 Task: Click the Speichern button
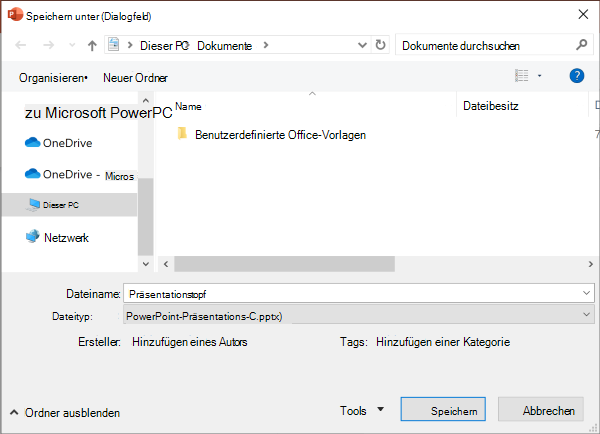point(443,410)
